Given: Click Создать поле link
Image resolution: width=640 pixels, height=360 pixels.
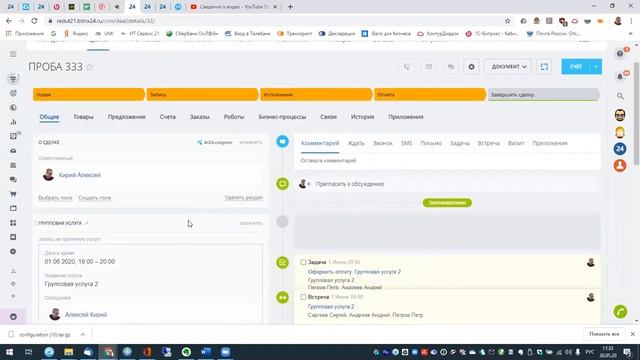Looking at the screenshot, I should coord(95,198).
